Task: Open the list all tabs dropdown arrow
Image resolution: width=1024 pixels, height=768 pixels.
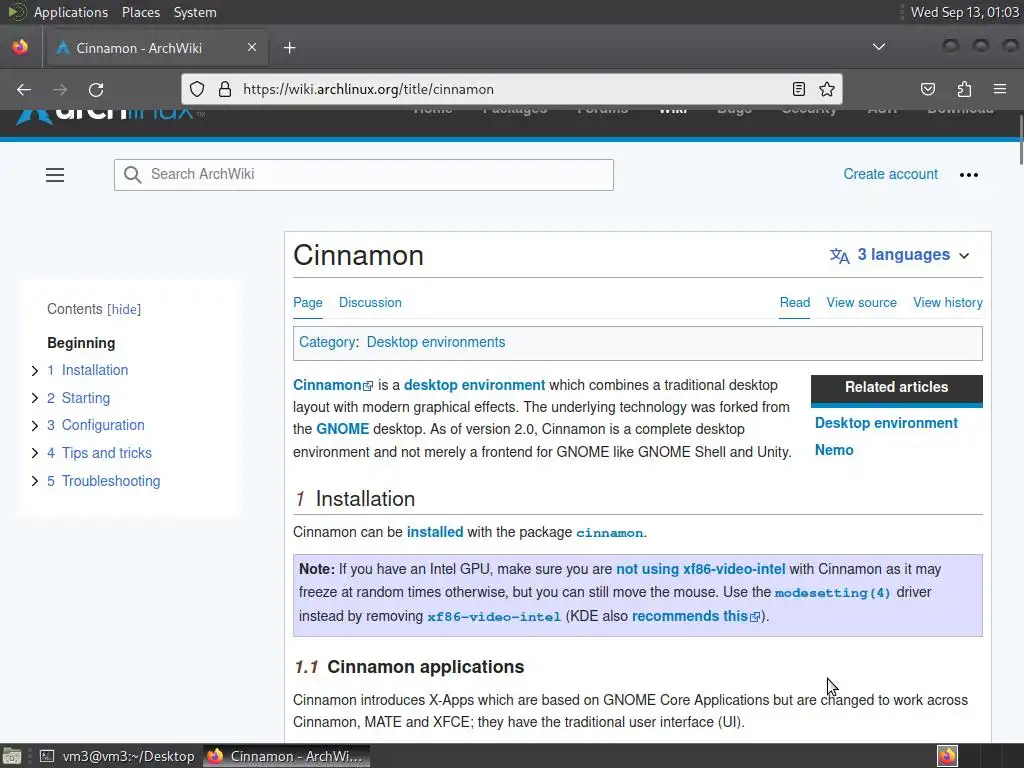Action: pyautogui.click(x=879, y=47)
